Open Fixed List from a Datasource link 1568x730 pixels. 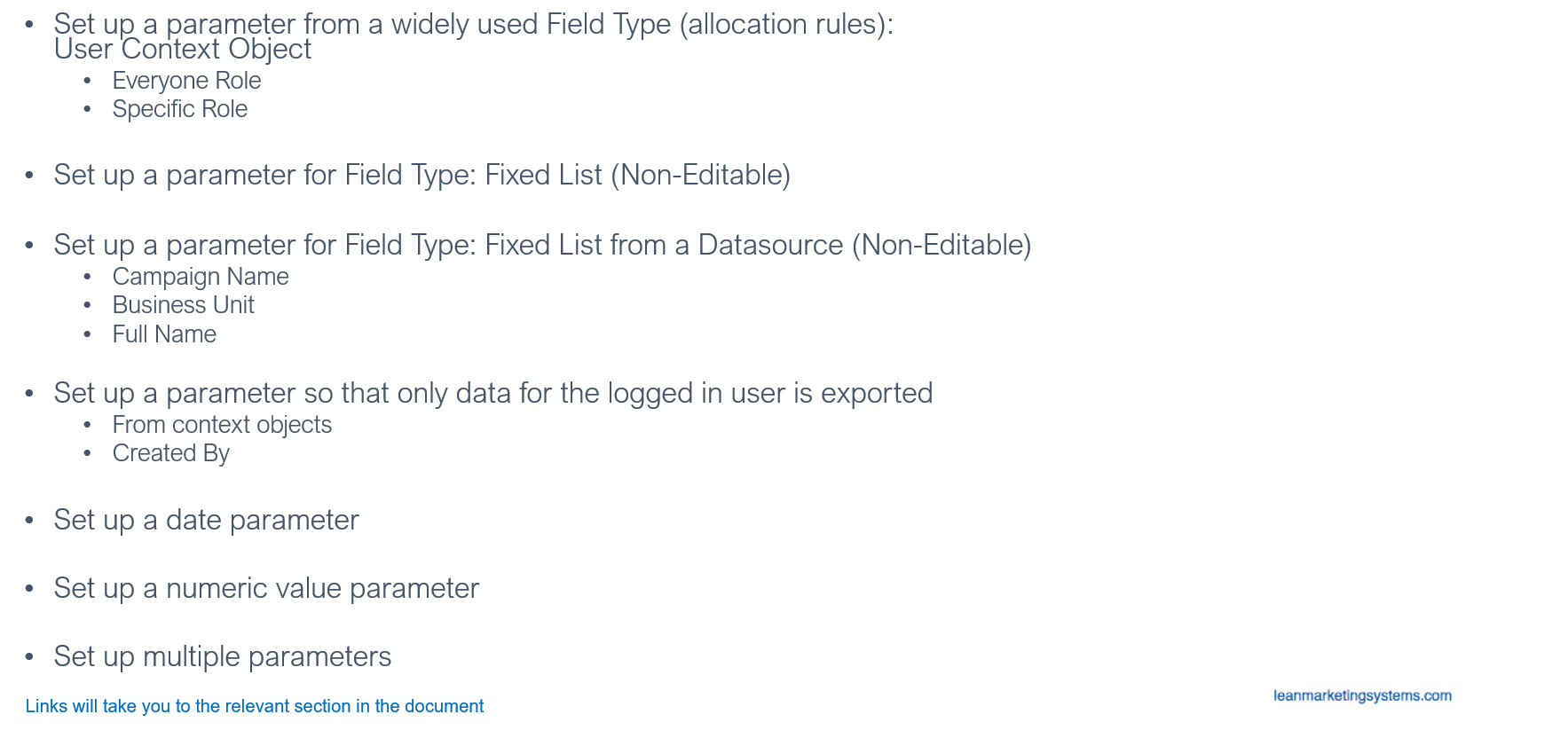pos(543,245)
